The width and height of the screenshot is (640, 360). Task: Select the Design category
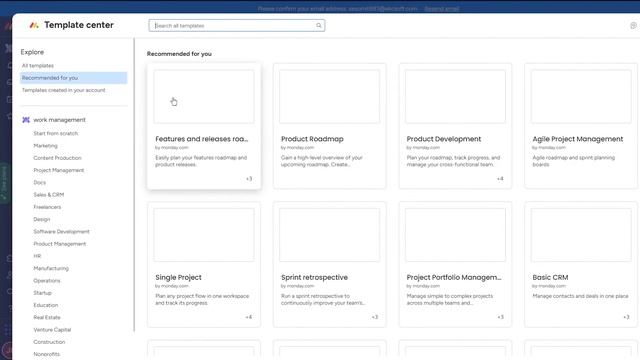pos(42,219)
